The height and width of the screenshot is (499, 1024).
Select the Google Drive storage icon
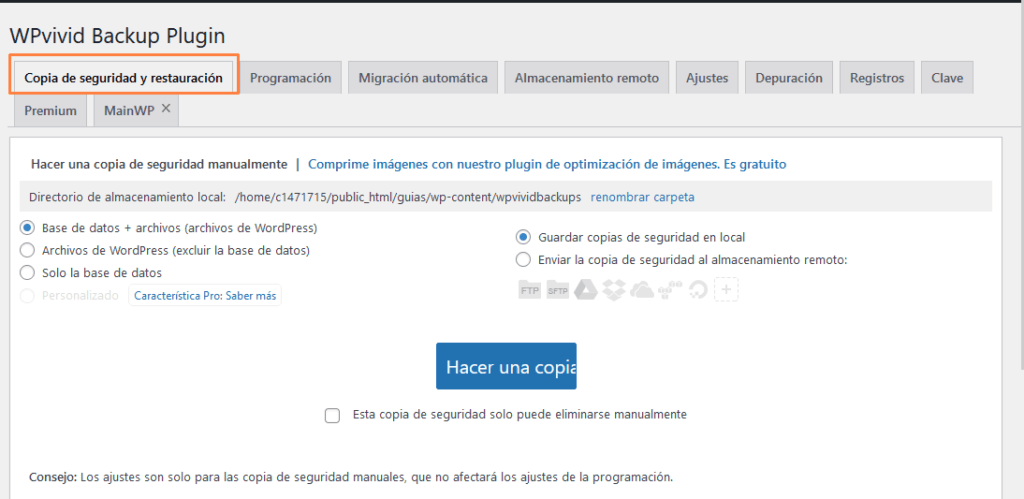(x=586, y=290)
